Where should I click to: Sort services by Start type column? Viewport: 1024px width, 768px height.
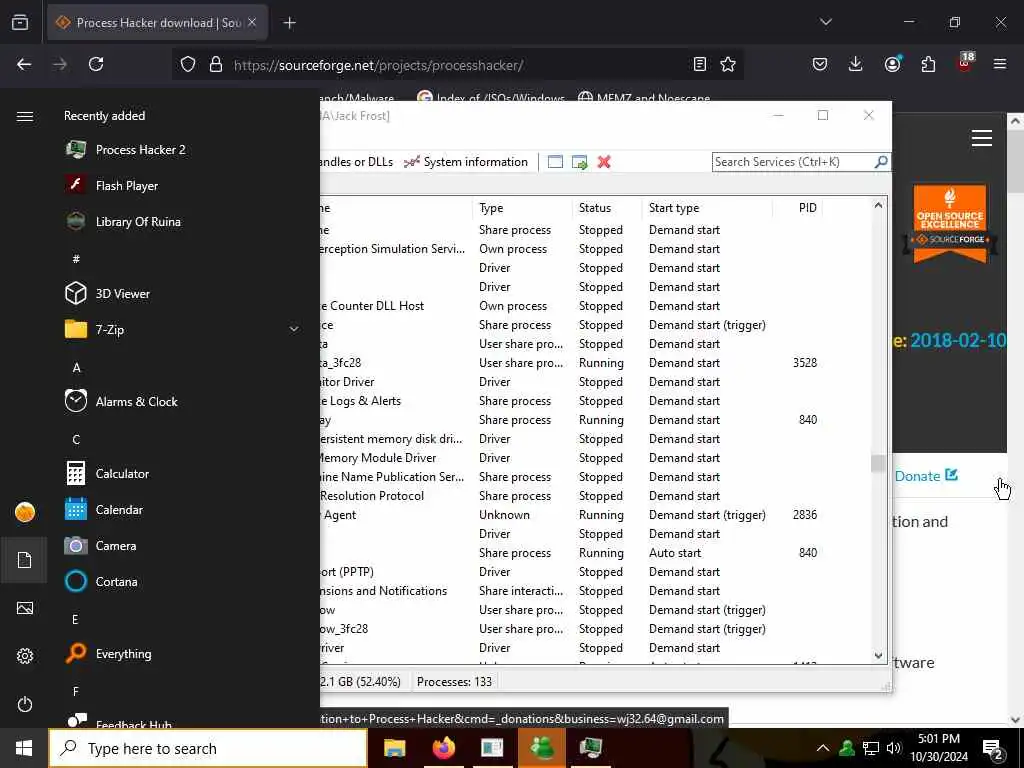coord(707,208)
